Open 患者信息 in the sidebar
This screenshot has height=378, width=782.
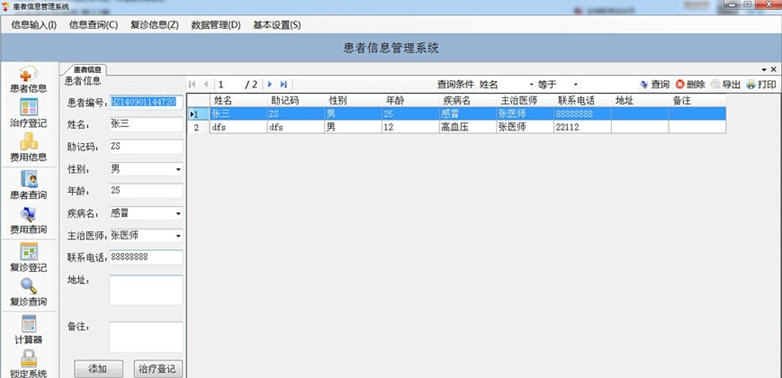tap(29, 80)
